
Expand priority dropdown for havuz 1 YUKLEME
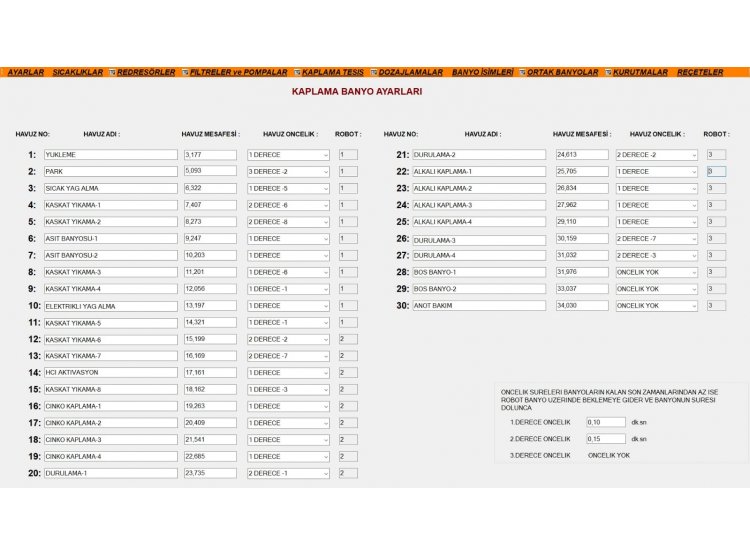coord(325,155)
